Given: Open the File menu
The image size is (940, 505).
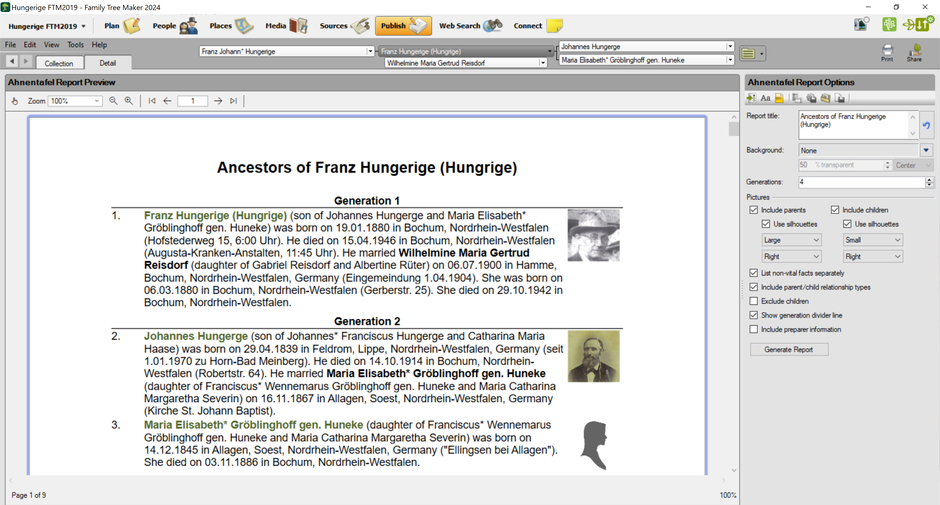Looking at the screenshot, I should (10, 45).
